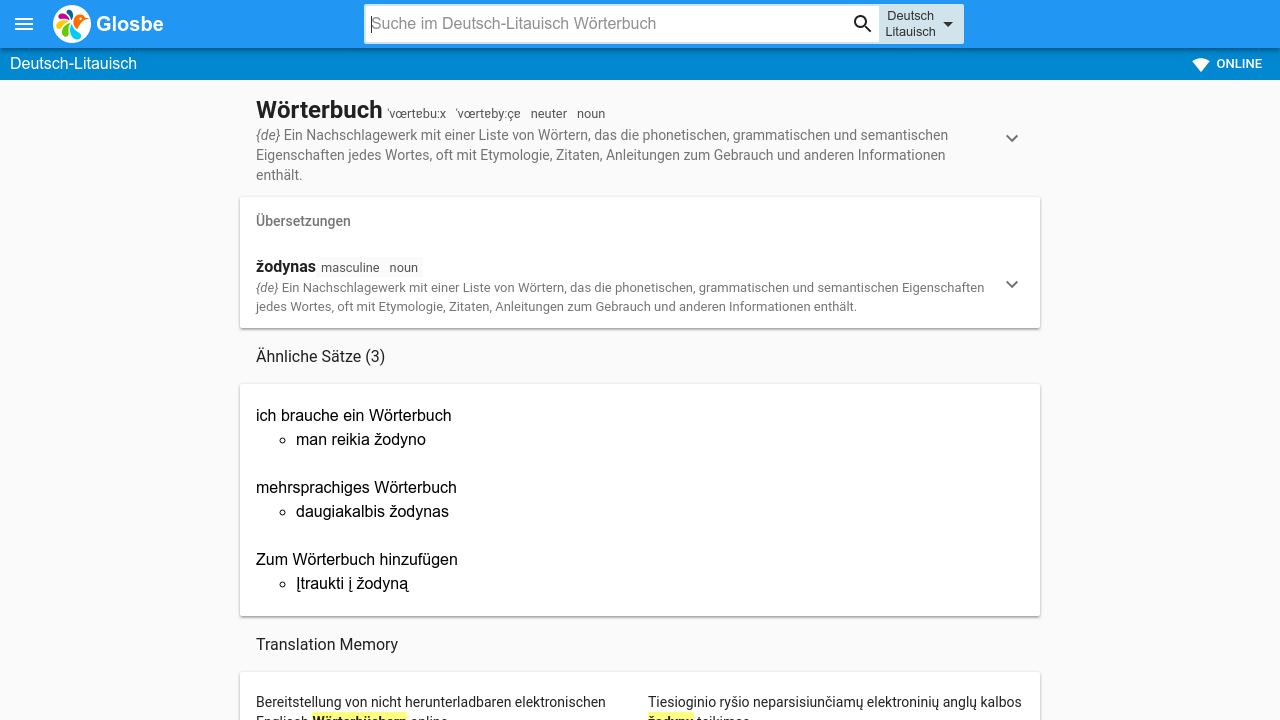Expand the Wörterbuch headword definition chevron
The width and height of the screenshot is (1280, 720).
pyautogui.click(x=1012, y=138)
